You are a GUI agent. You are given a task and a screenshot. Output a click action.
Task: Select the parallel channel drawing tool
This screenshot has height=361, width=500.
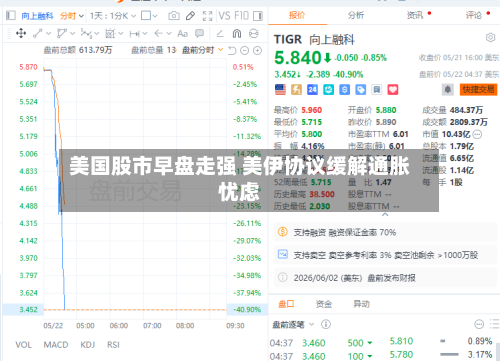(62, 33)
